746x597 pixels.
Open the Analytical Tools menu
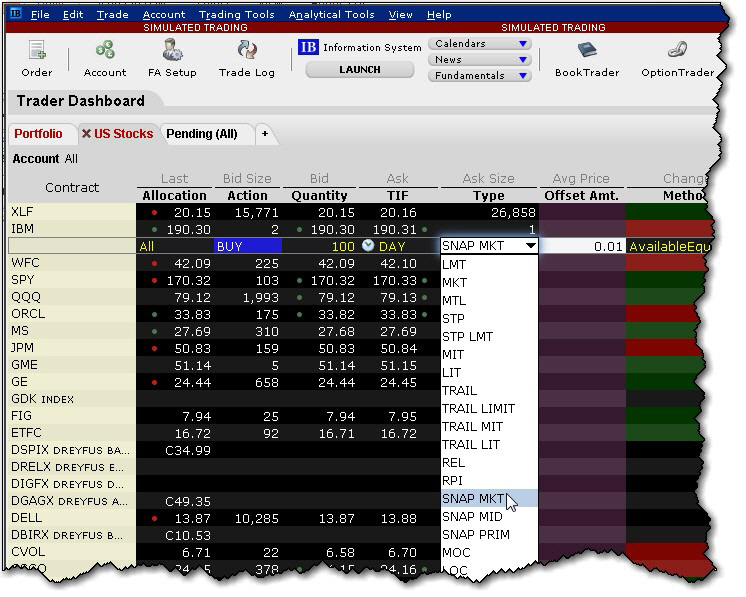click(332, 15)
